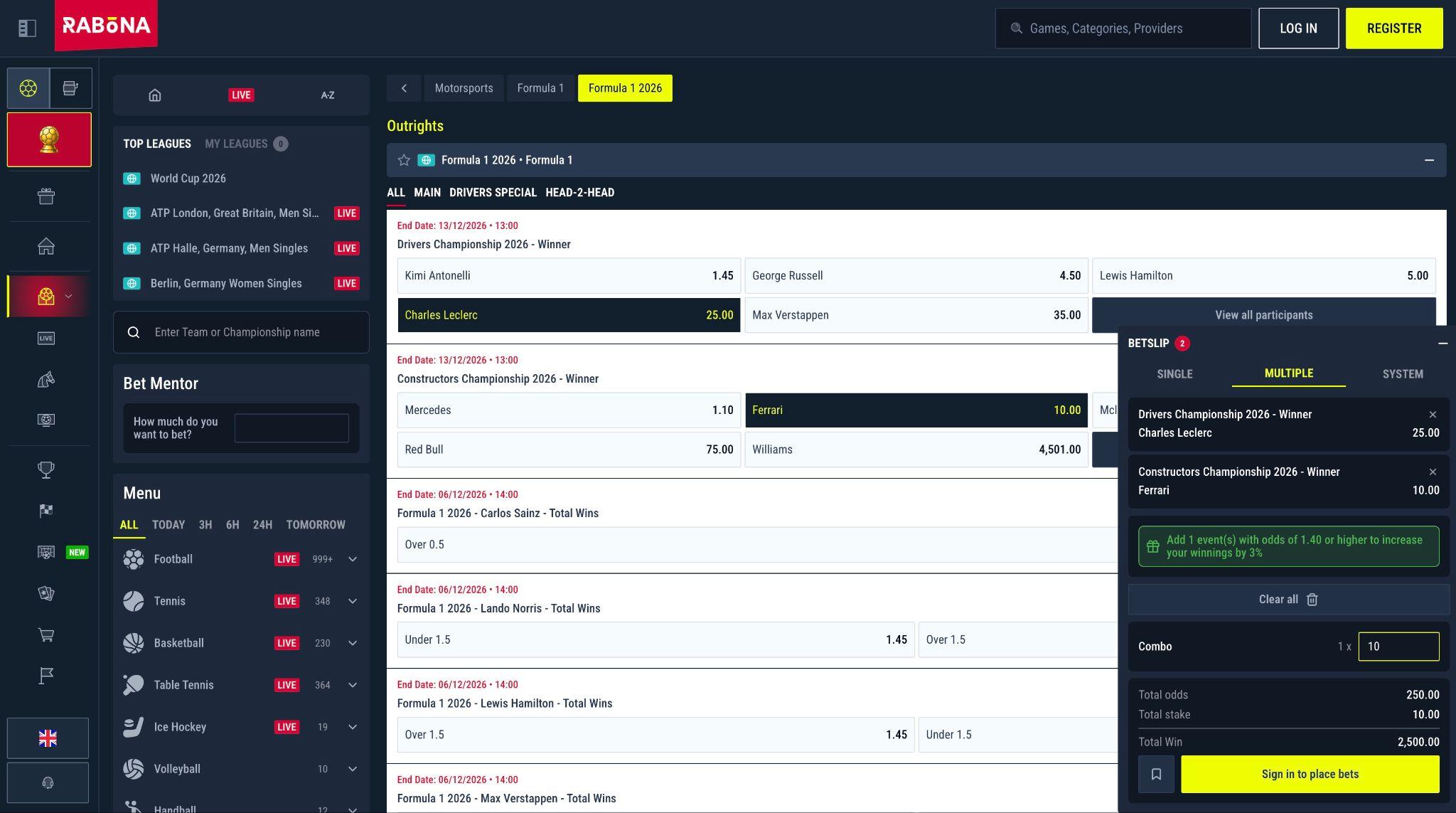The width and height of the screenshot is (1456, 813).
Task: Click the horse racing sidebar icon
Action: 46,380
